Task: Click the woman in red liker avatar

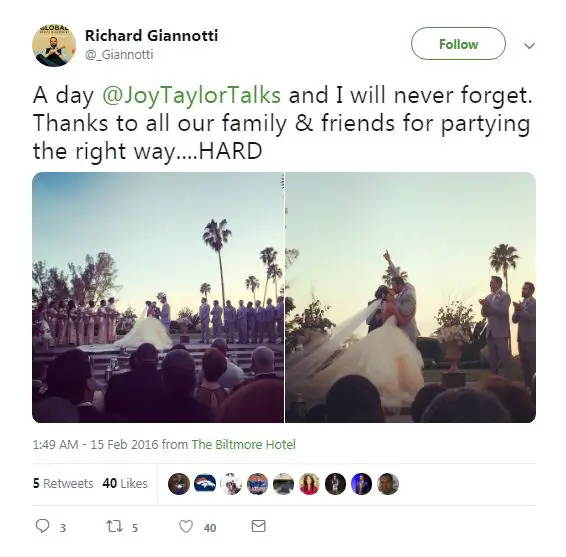Action: coord(309,484)
